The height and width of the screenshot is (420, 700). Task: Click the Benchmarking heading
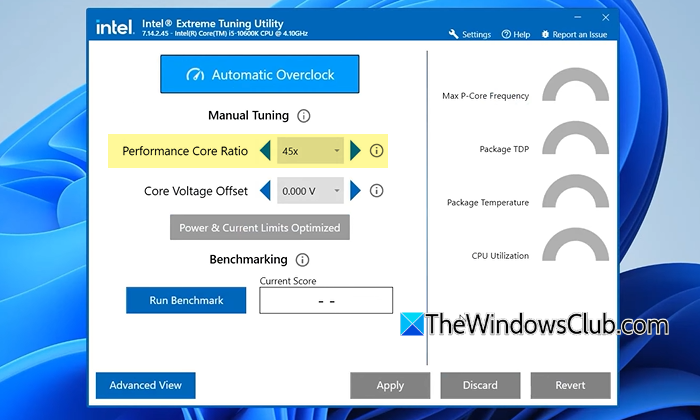tap(249, 259)
